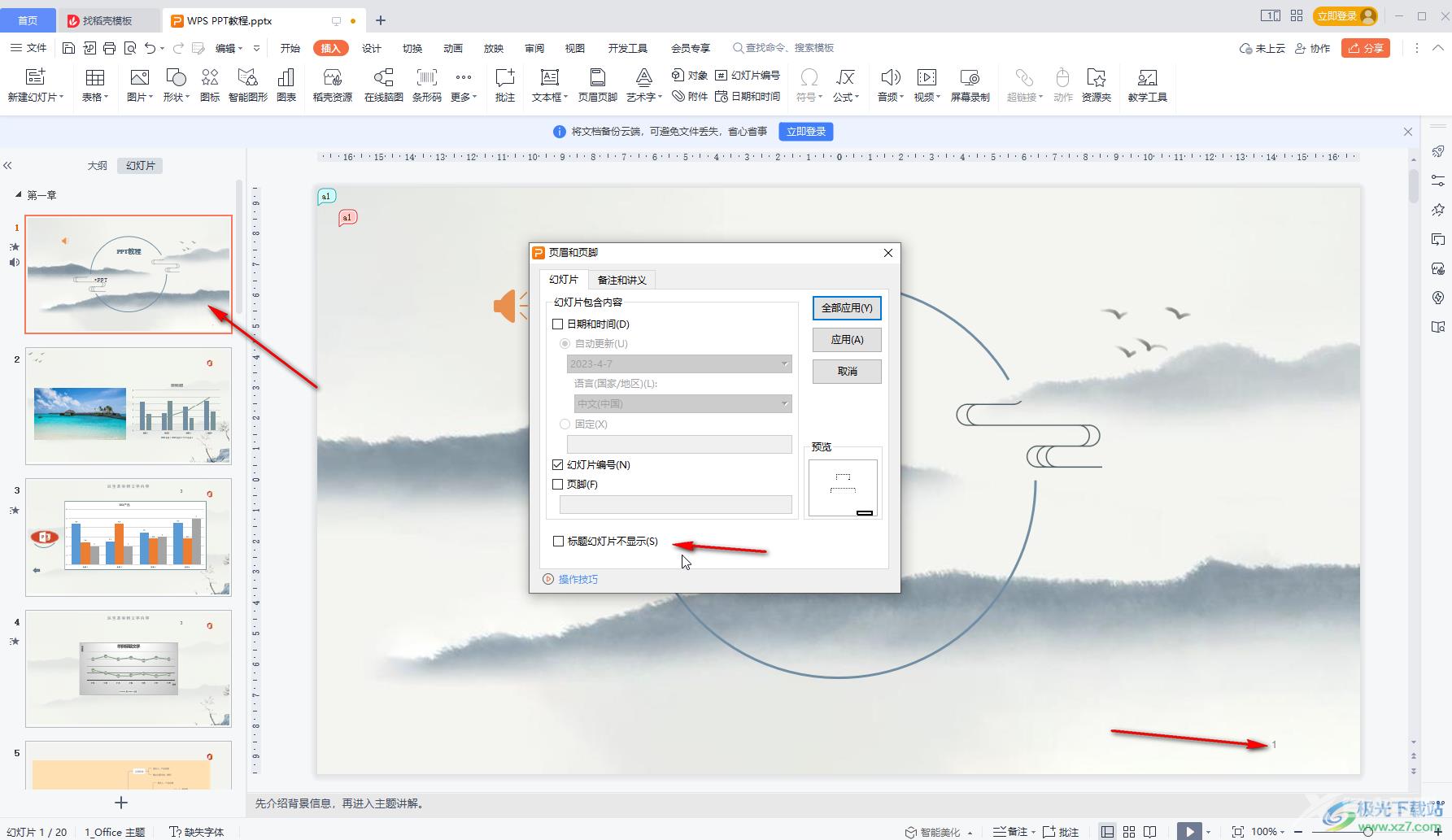
Task: Switch to 审阅 ribbon tab
Action: [534, 48]
